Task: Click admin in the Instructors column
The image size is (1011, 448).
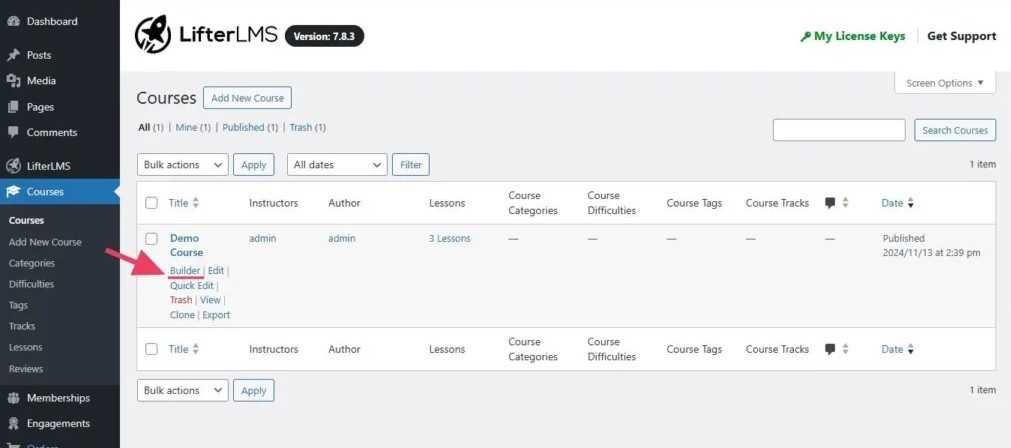Action: 262,239
